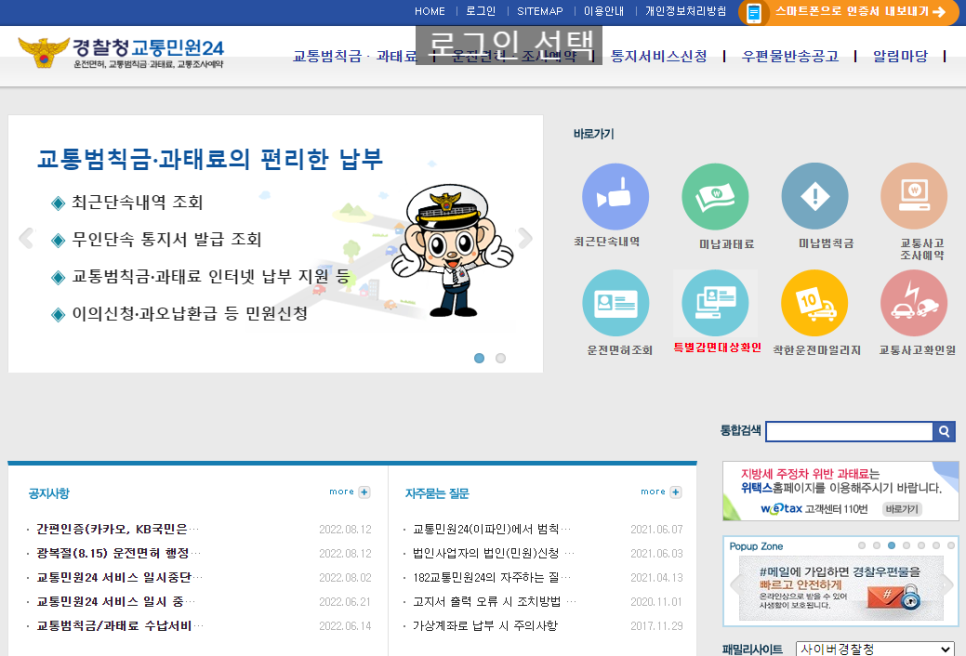This screenshot has width=966, height=656.
Task: Click HOME in top bar
Action: [x=429, y=11]
